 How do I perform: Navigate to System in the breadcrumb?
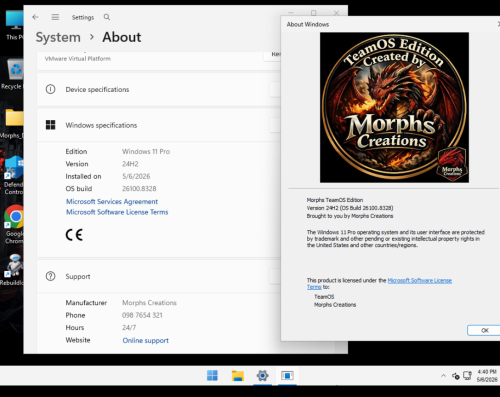point(58,37)
